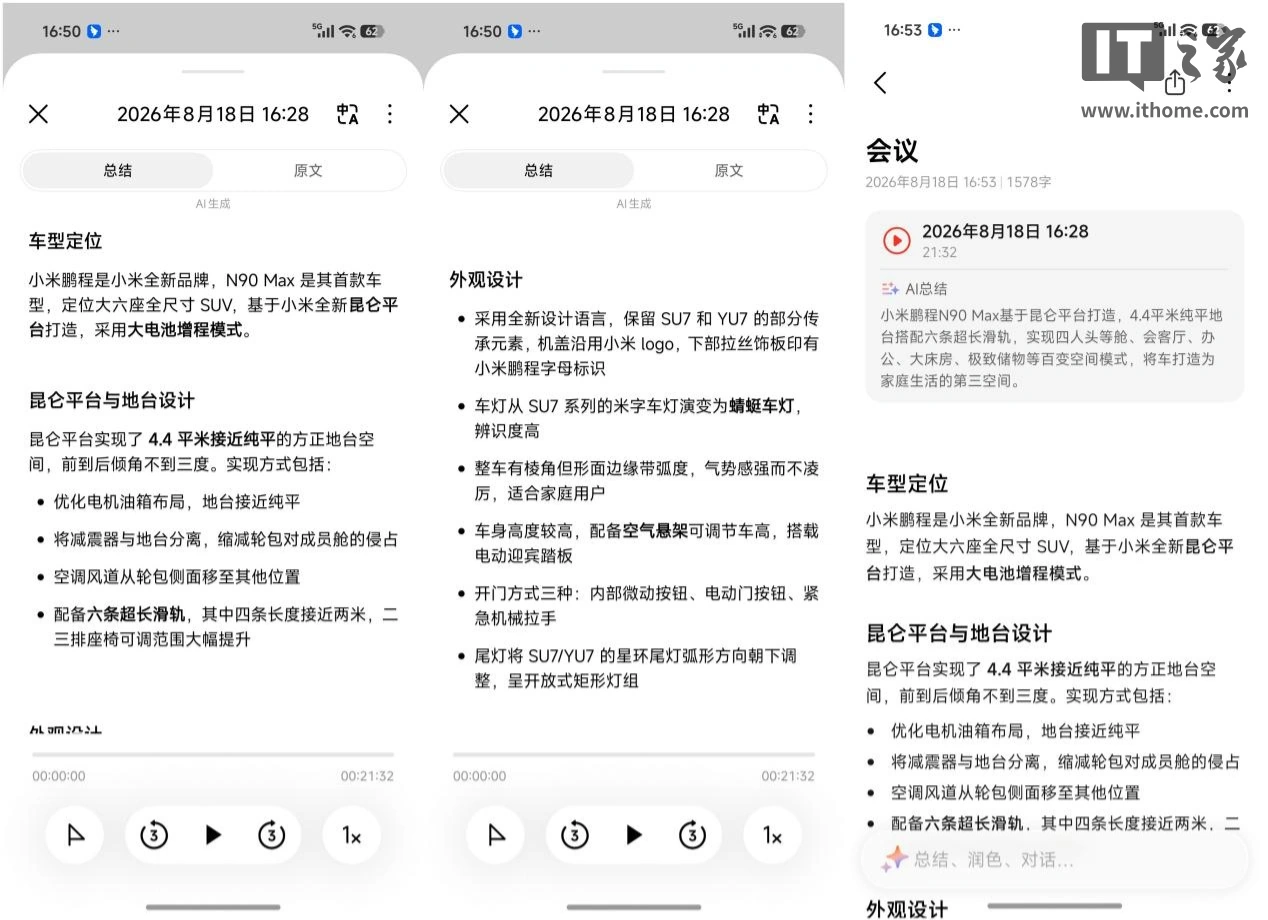Tap bullet 空调风道从轮包侧面移至其他位置 in left phone screen
1268x920 pixels.
click(x=177, y=577)
